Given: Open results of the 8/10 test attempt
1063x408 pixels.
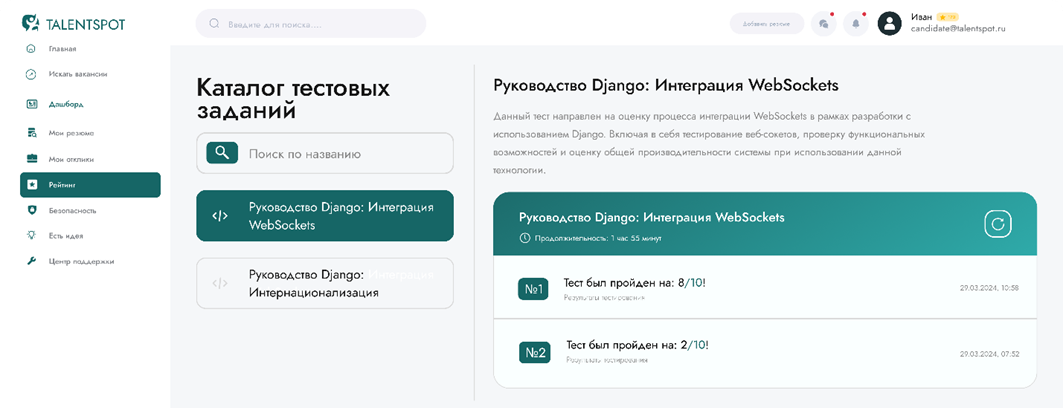Looking at the screenshot, I should point(605,297).
